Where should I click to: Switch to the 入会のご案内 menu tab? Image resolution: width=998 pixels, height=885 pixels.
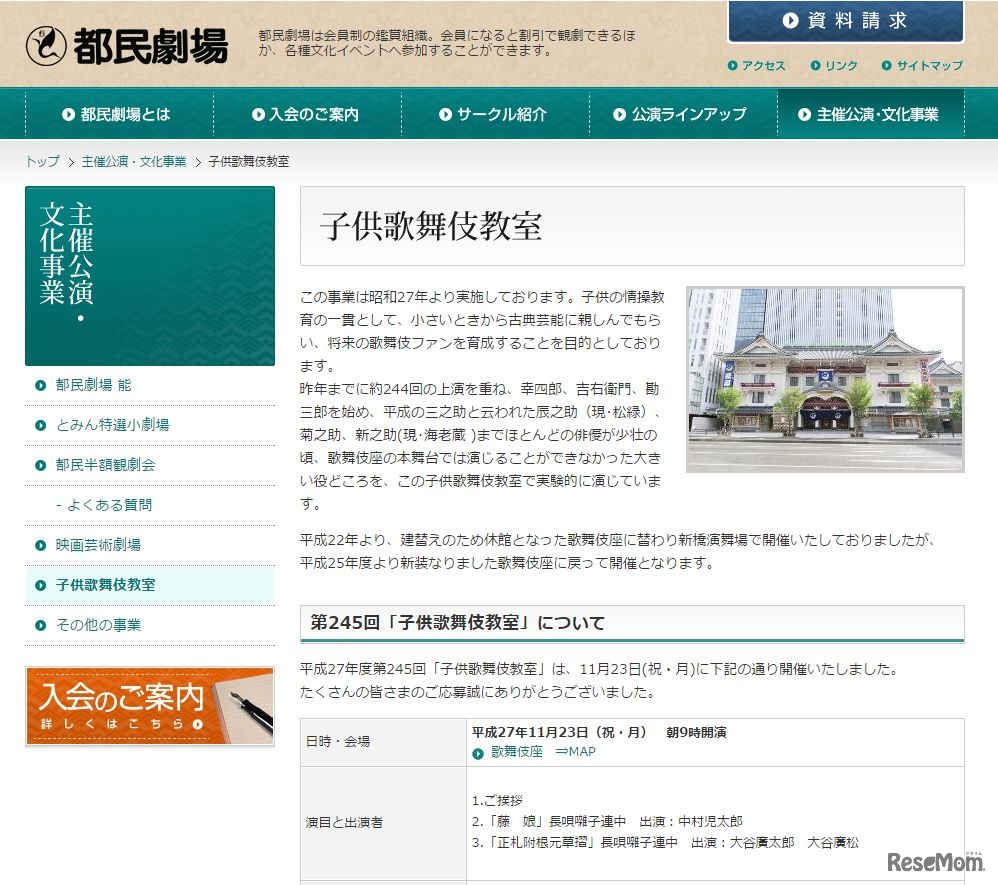(308, 113)
